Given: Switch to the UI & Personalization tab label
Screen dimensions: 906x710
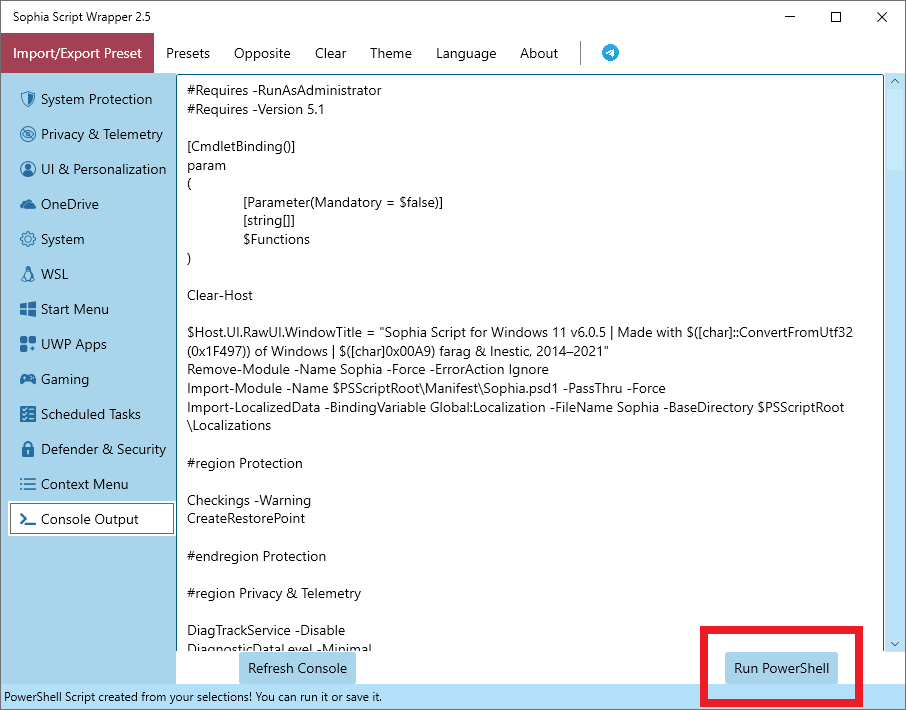Looking at the screenshot, I should [103, 169].
